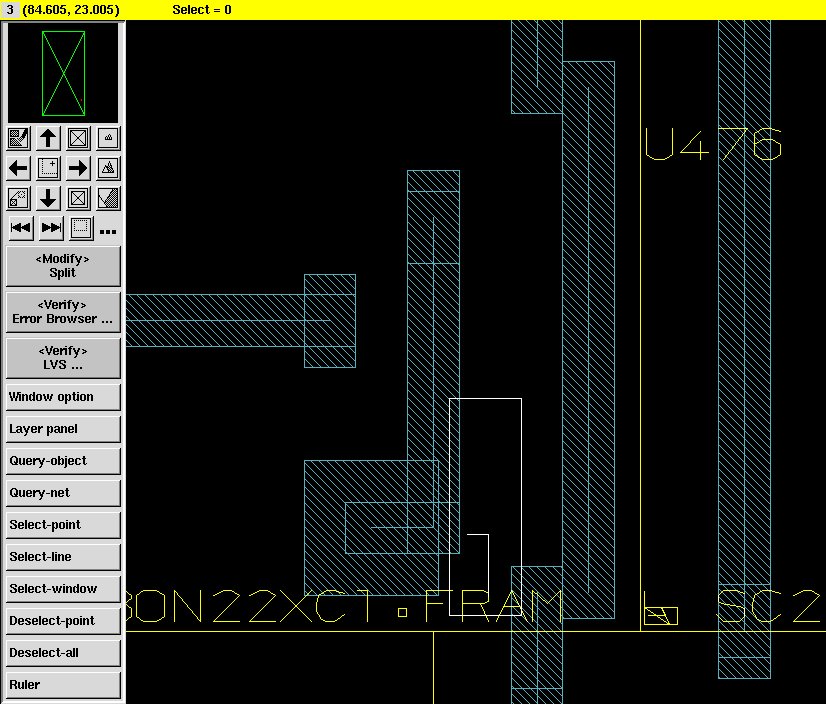Open Window option settings
The width and height of the screenshot is (826, 704).
pos(63,397)
